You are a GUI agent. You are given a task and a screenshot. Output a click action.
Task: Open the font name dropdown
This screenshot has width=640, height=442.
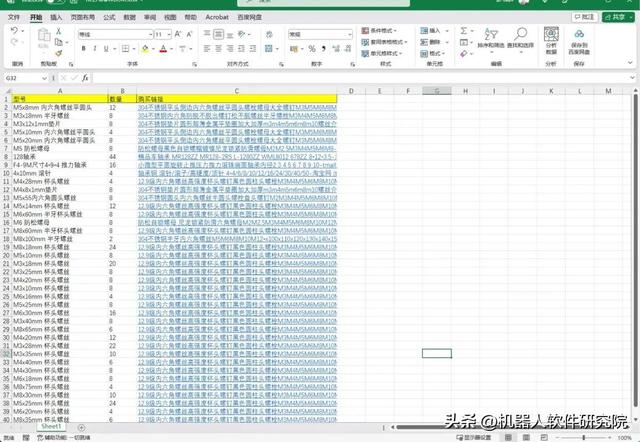coord(150,34)
